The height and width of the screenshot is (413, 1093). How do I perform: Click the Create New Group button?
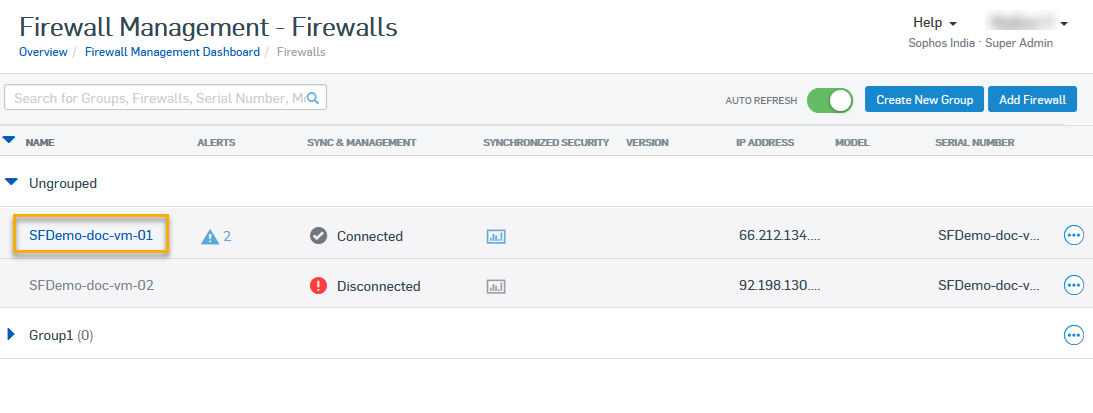pyautogui.click(x=924, y=100)
